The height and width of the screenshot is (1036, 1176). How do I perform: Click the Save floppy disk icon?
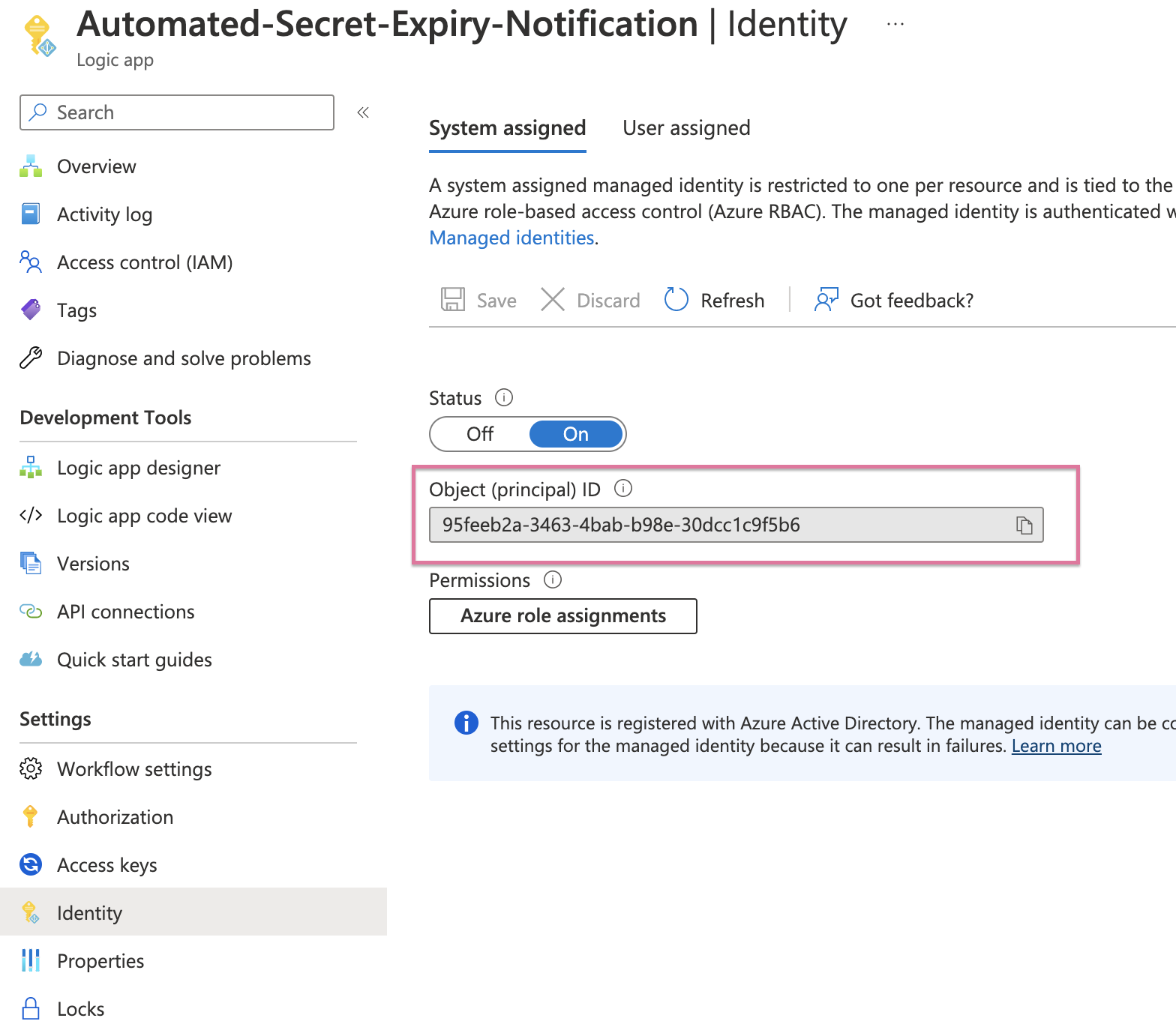[x=453, y=300]
